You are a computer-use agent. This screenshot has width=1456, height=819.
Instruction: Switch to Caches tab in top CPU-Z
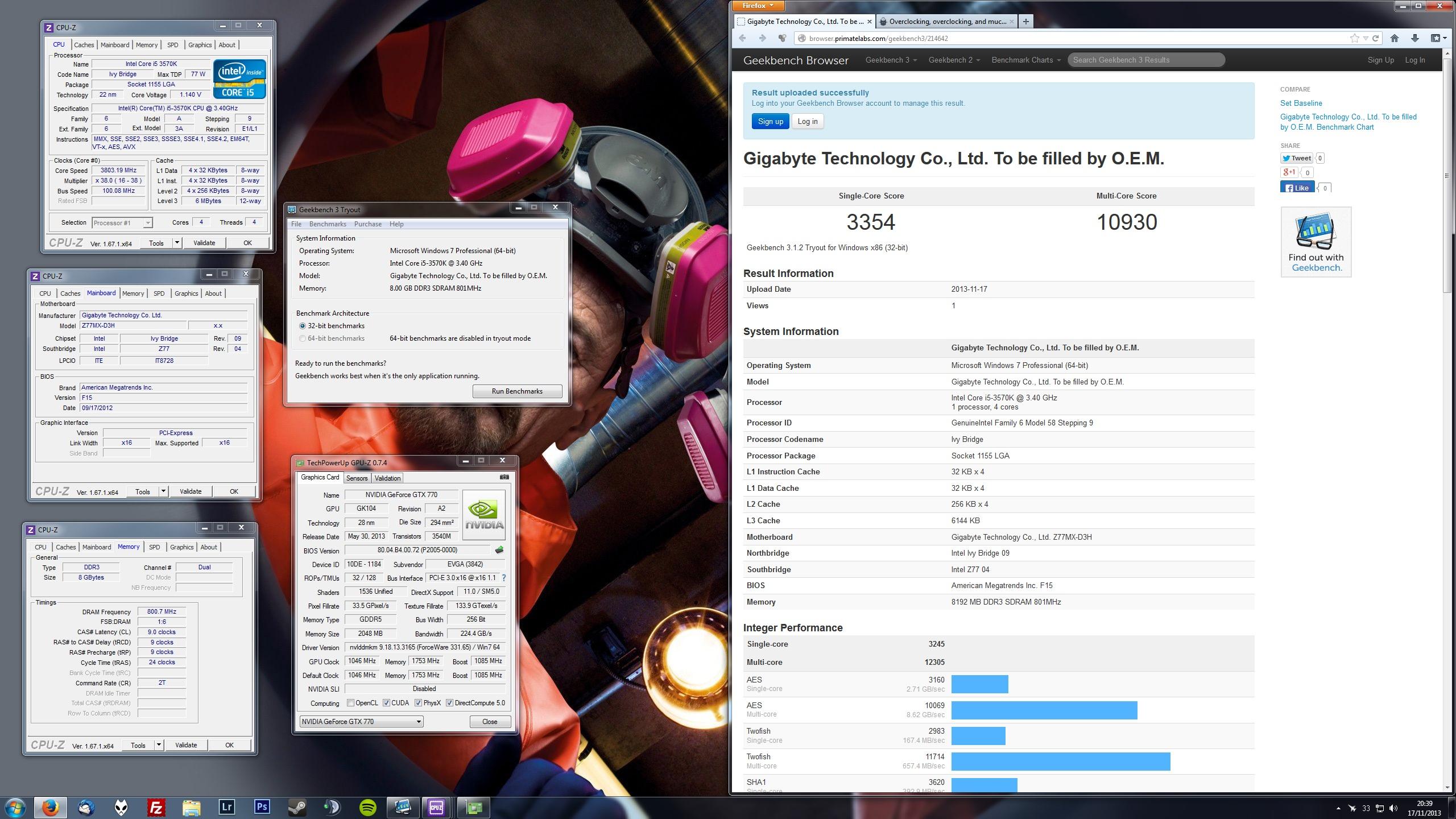[x=84, y=45]
